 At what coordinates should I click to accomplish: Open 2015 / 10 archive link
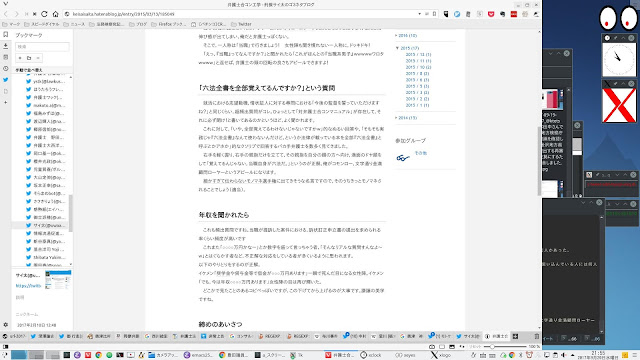click(418, 67)
